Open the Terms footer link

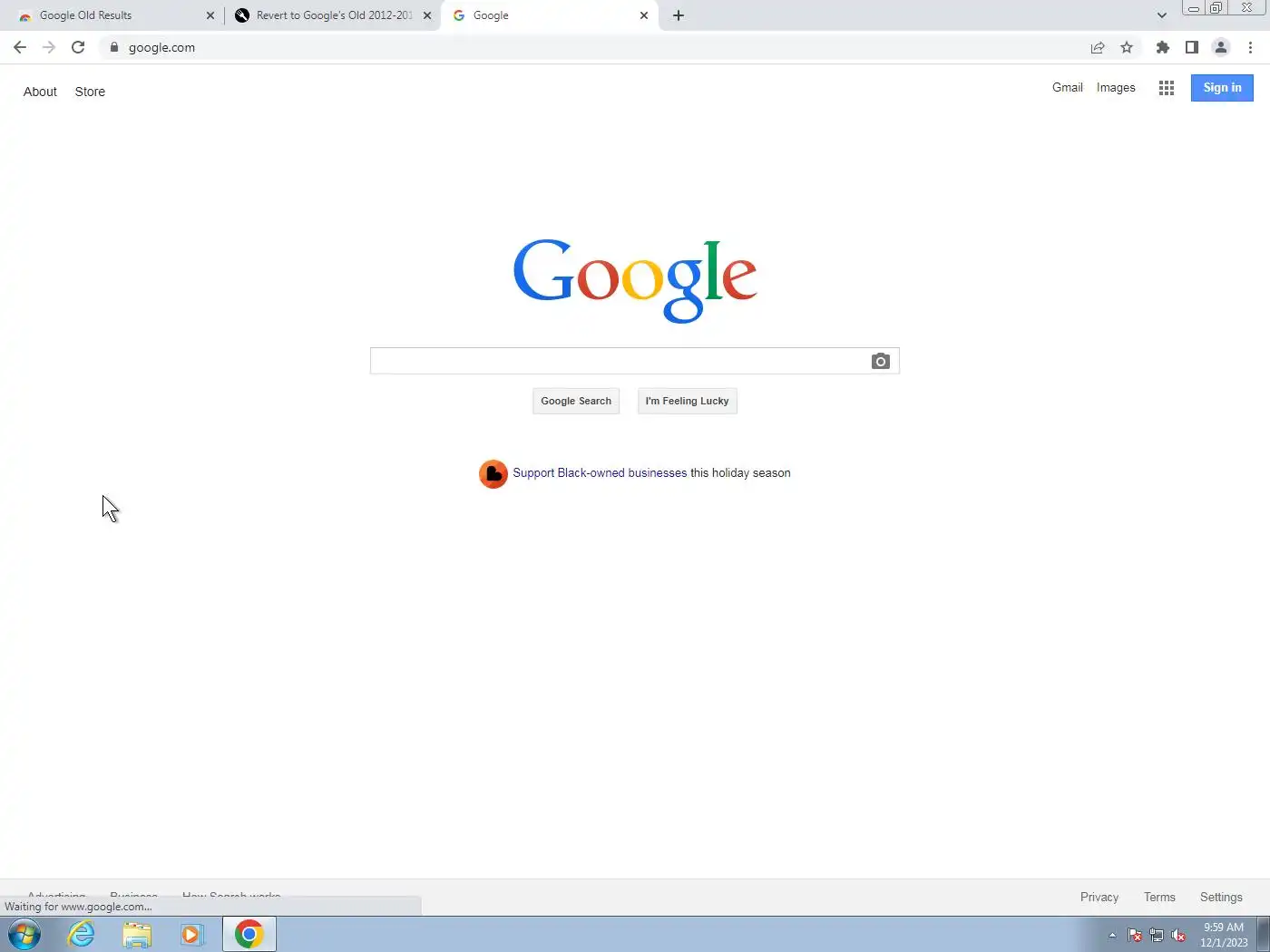1159,898
